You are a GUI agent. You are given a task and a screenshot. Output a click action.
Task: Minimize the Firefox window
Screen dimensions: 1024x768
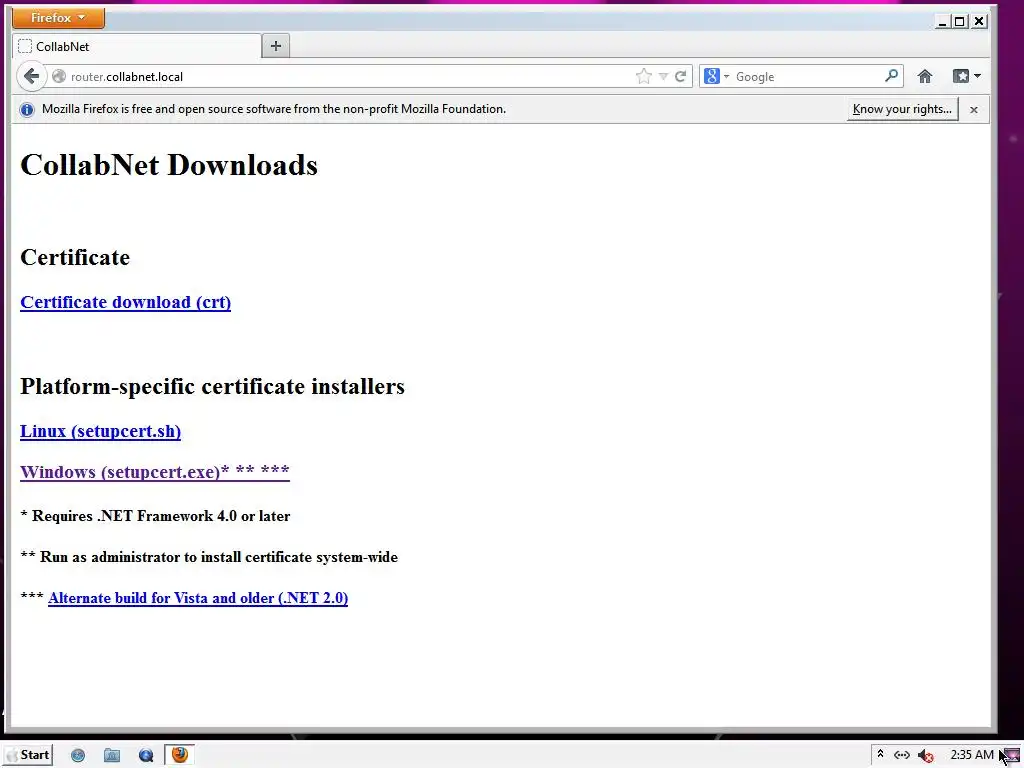(x=942, y=22)
